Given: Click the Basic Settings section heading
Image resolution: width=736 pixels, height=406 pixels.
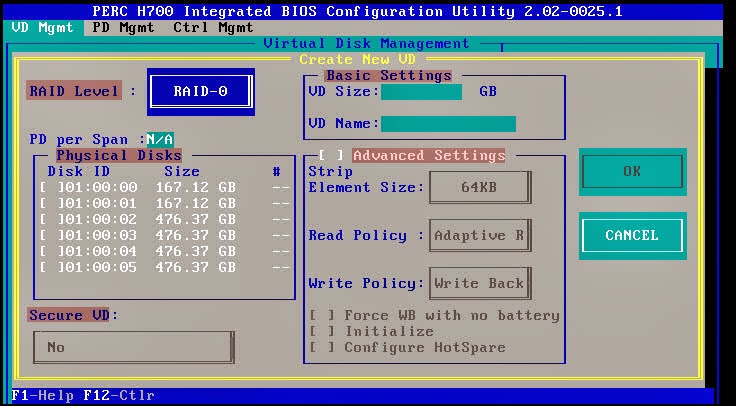Looking at the screenshot, I should [x=388, y=76].
